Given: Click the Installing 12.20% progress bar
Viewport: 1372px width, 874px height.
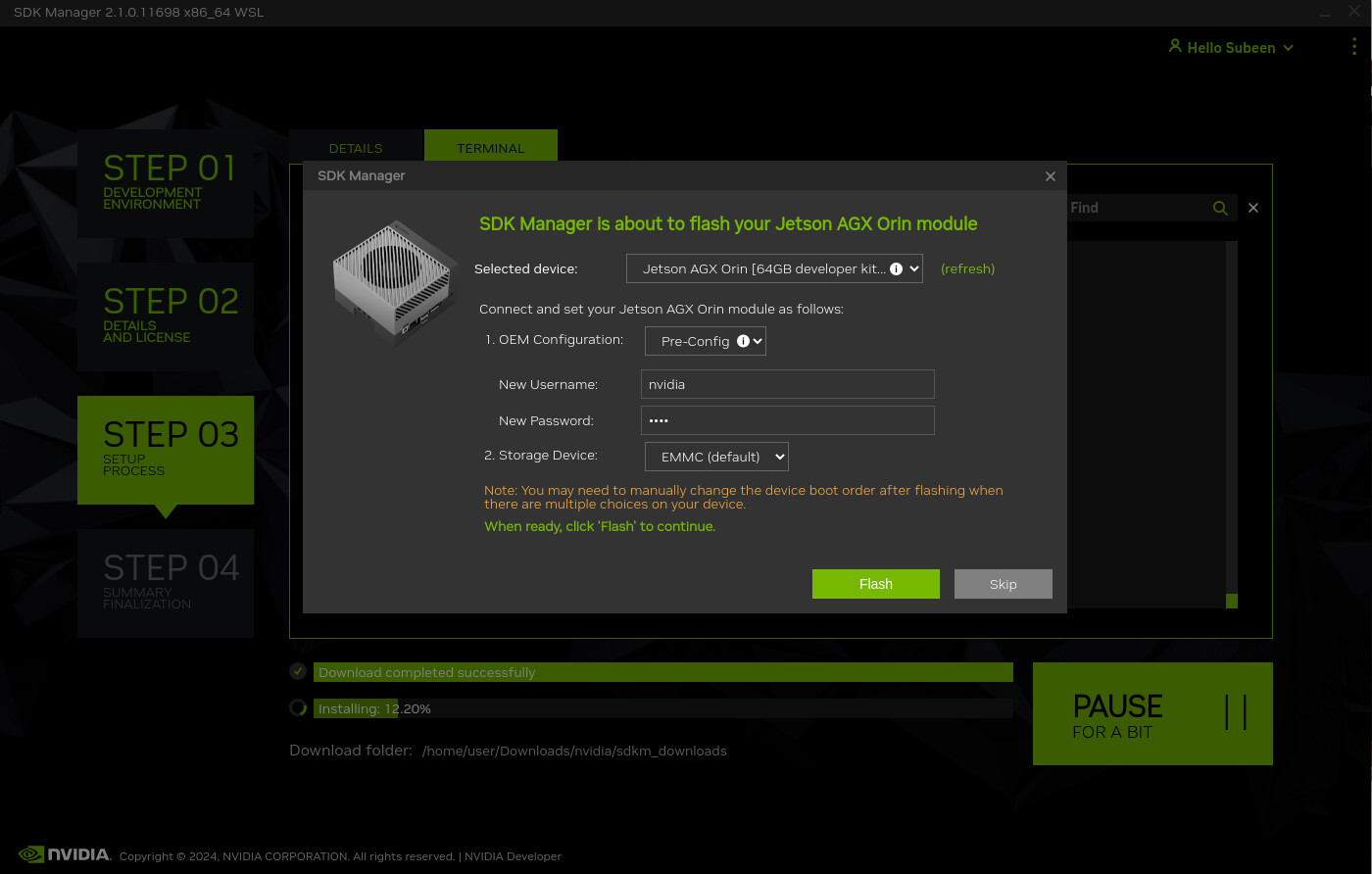Looking at the screenshot, I should click(663, 708).
